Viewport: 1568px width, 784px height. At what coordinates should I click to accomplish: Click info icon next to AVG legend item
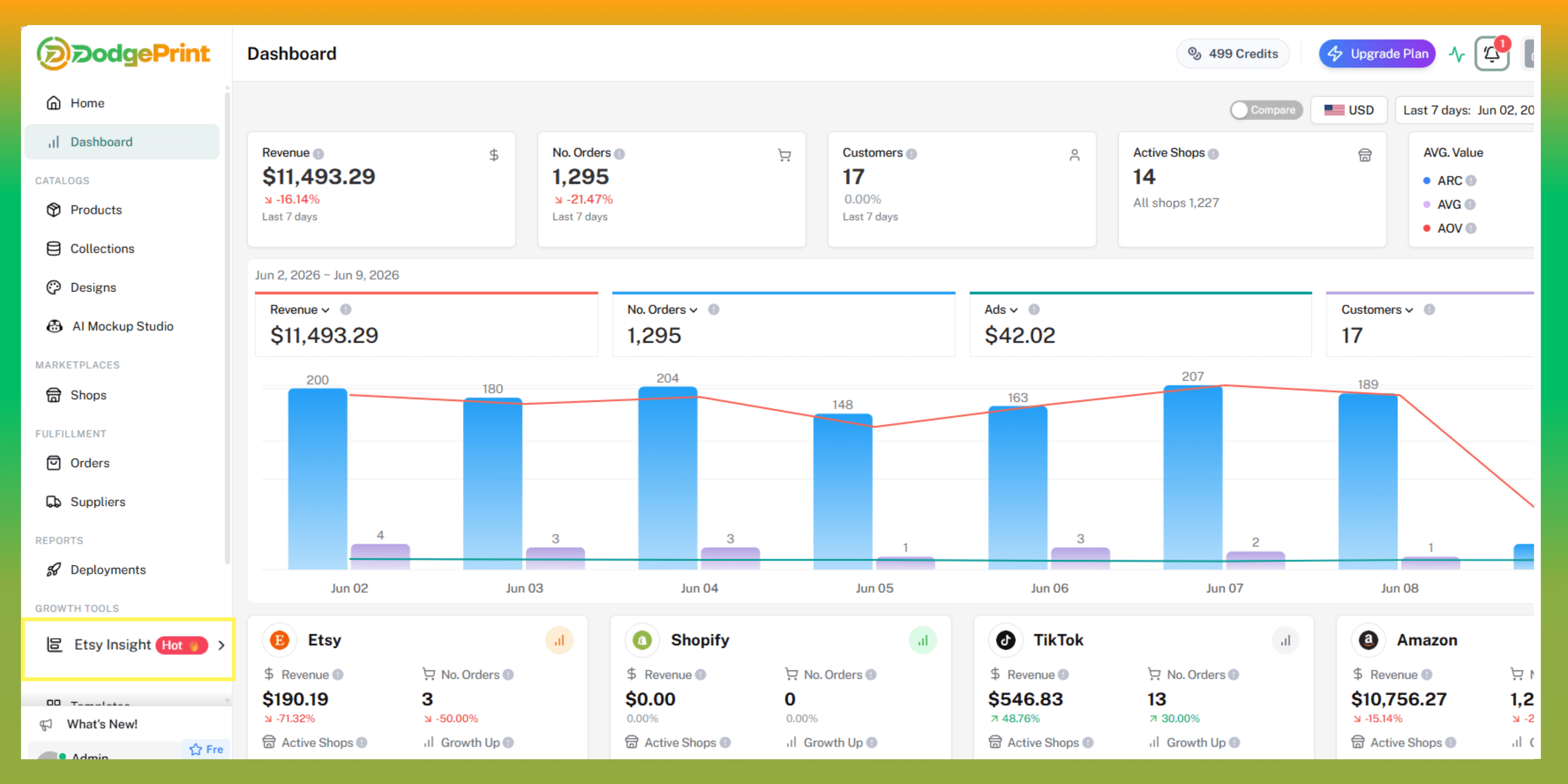point(1470,204)
